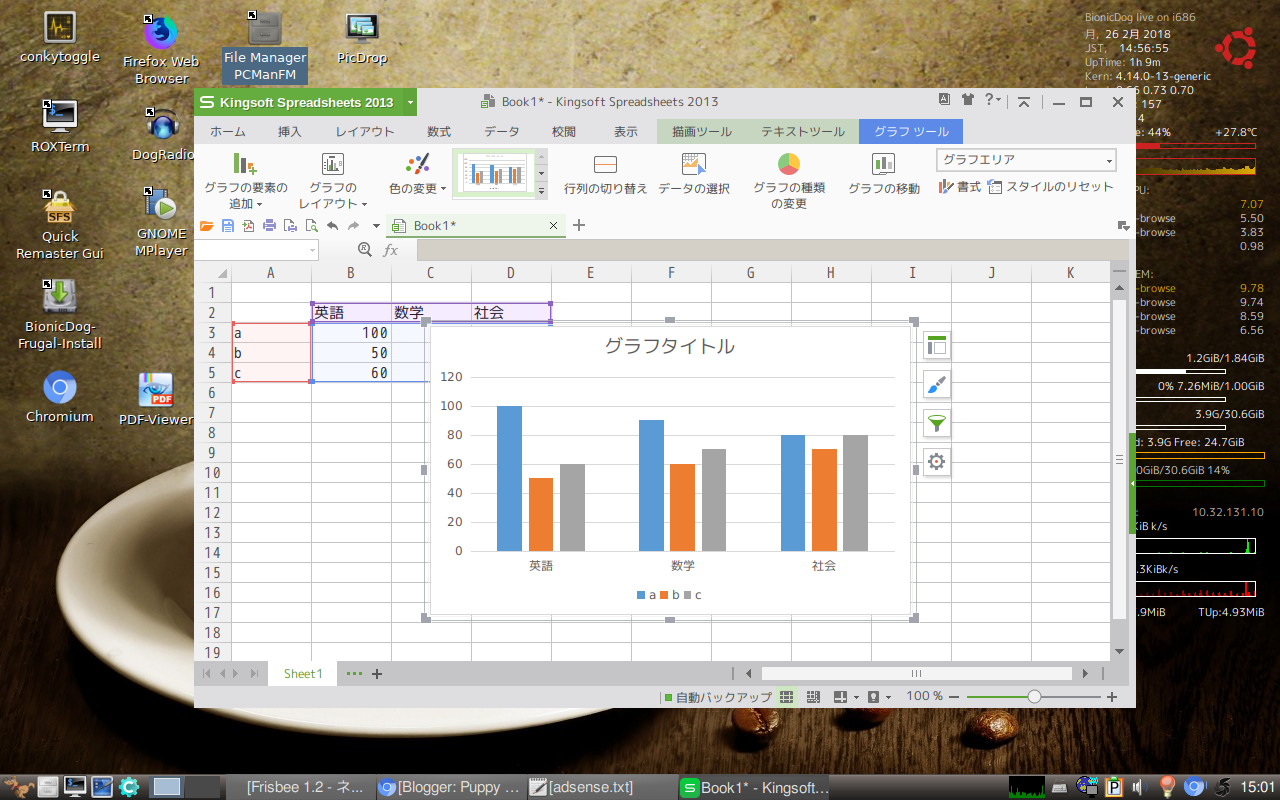Screen dimensions: 1280x800
Task: Click the chart elements button beside the chart
Action: point(937,346)
